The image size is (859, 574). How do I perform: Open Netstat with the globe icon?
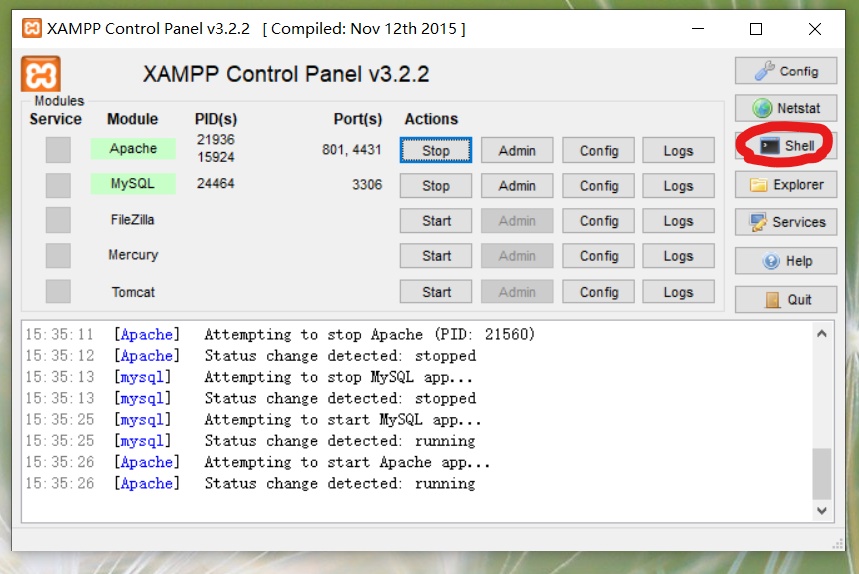click(786, 108)
